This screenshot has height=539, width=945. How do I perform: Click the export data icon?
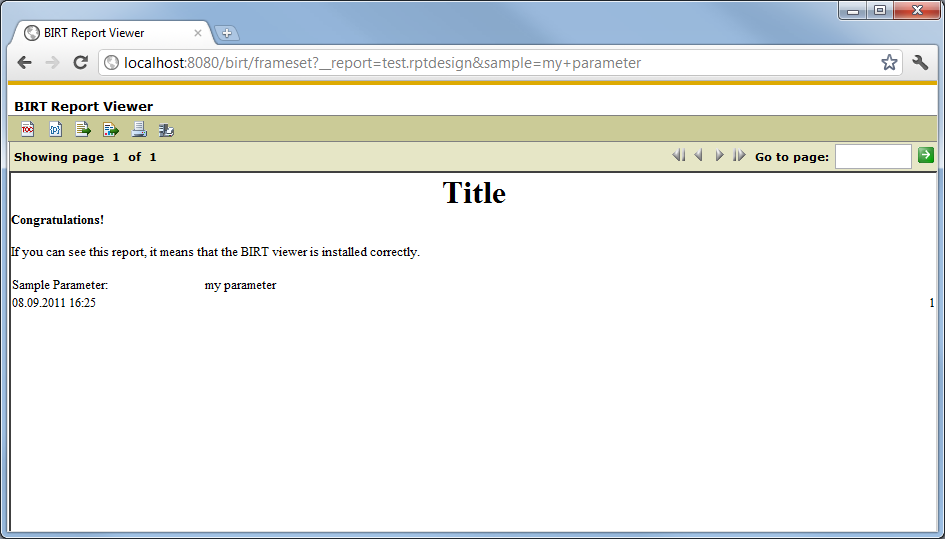pos(83,129)
